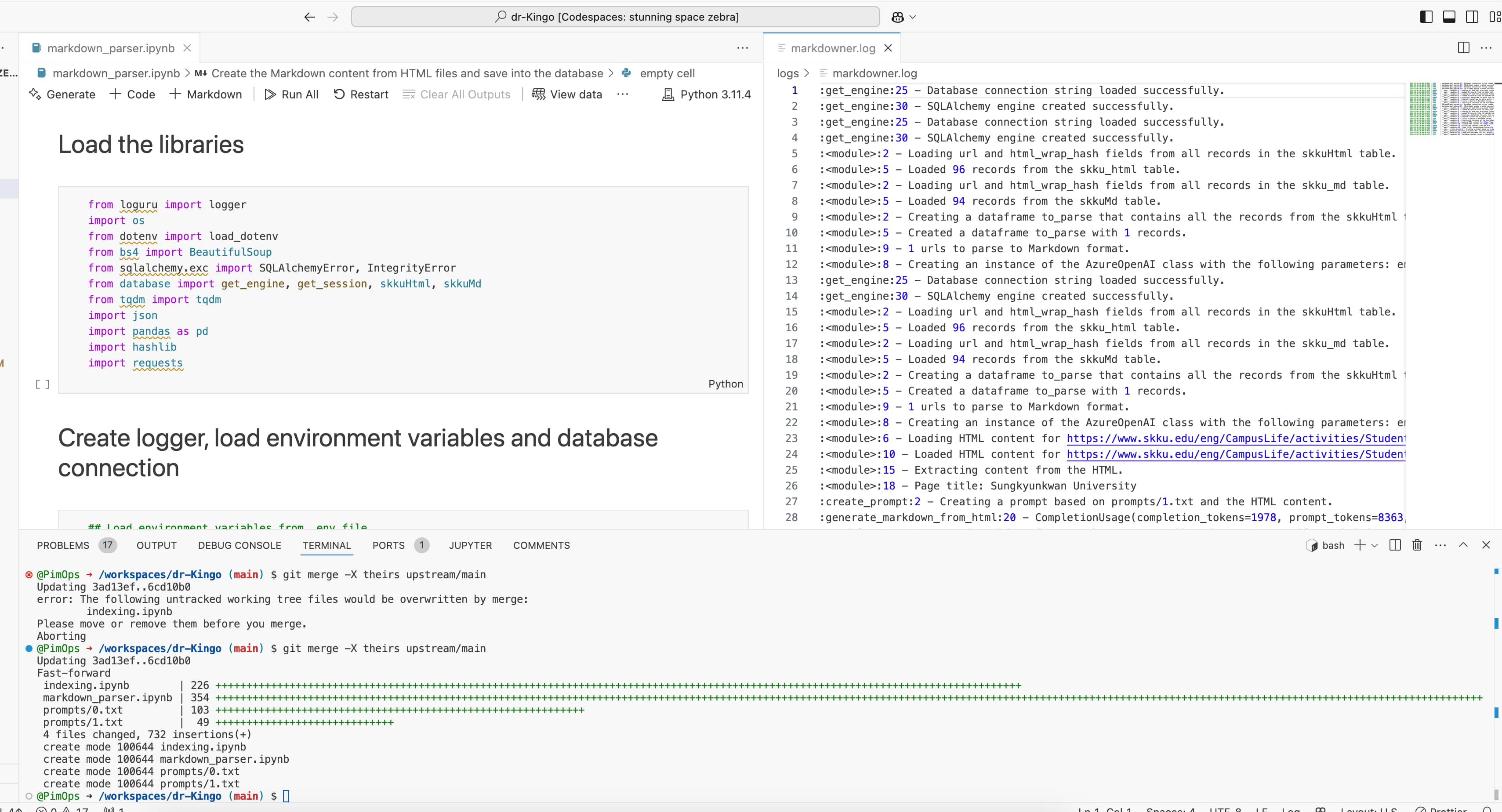1502x812 pixels.
Task: Open new terminal profile dropdown arrow
Action: point(1375,545)
